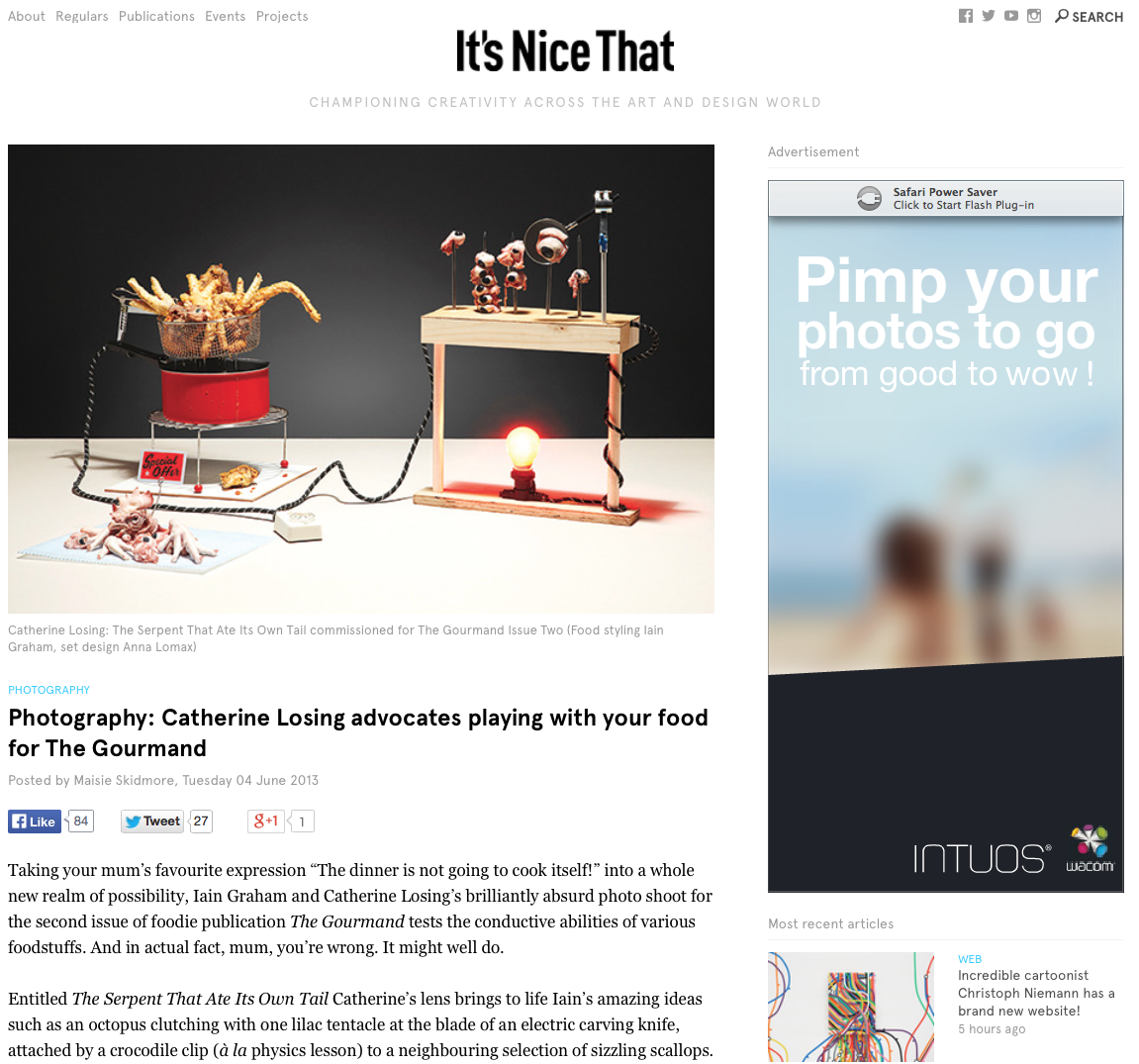Tweet this article
Image resolution: width=1139 pixels, height=1064 pixels.
tap(151, 822)
